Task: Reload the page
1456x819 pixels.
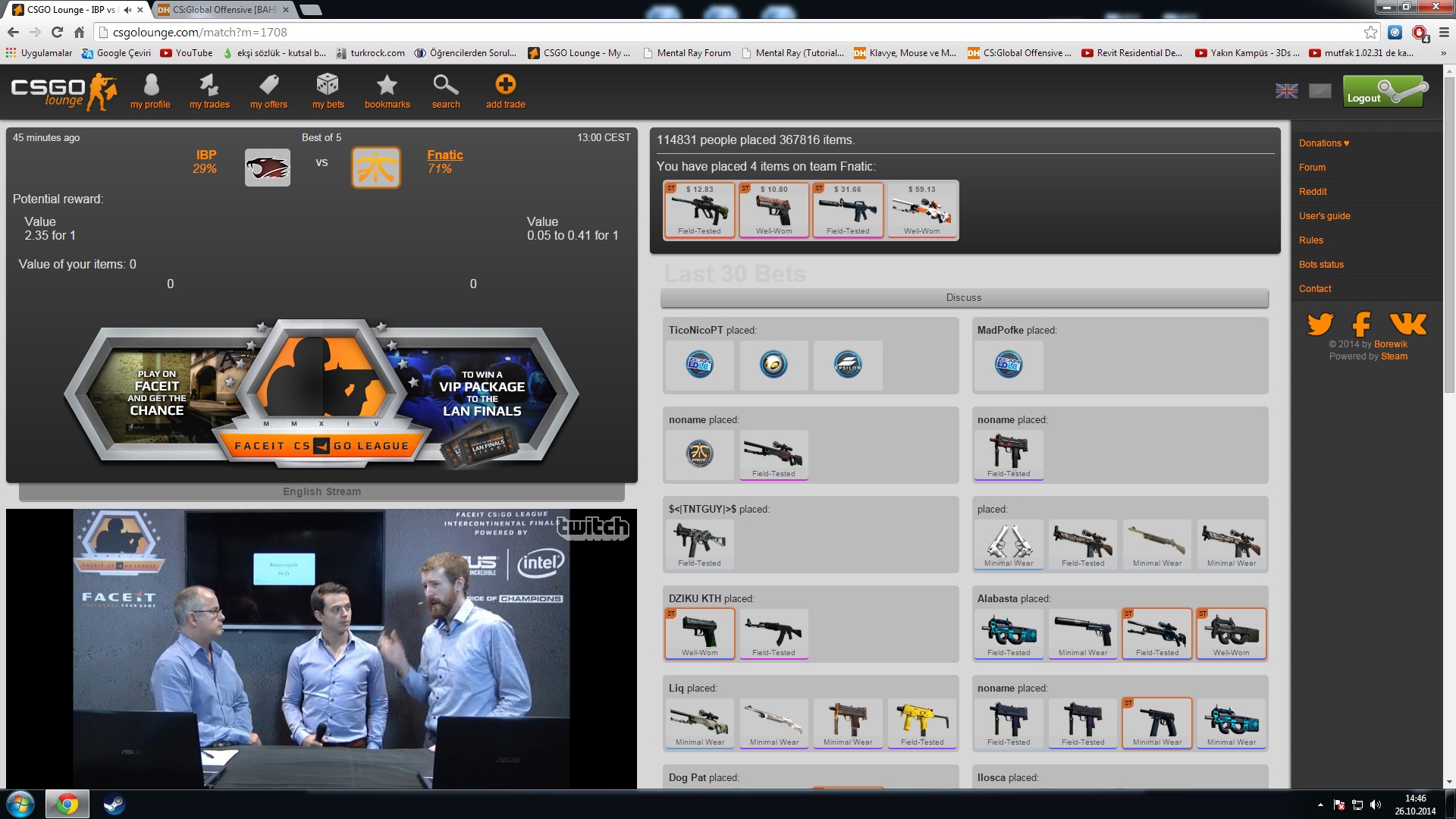Action: [57, 32]
